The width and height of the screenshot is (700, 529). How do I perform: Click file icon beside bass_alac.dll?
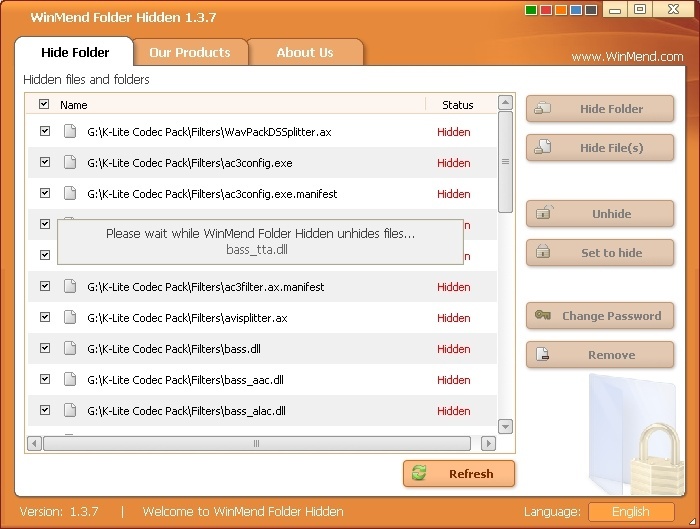pyautogui.click(x=70, y=410)
